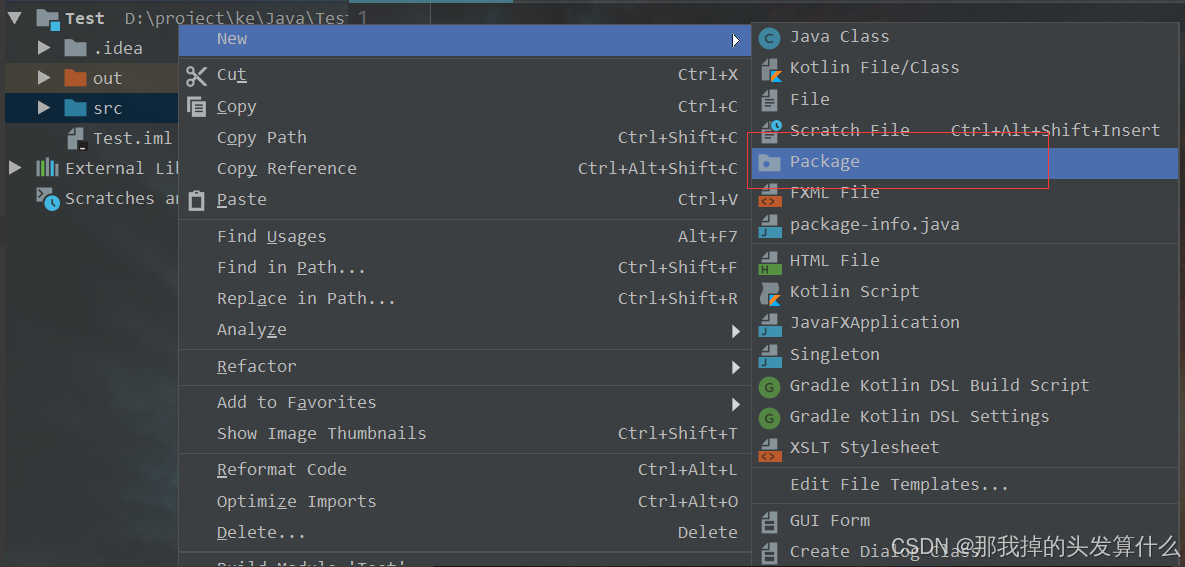This screenshot has height=567, width=1185.
Task: Expand the src folder arrow
Action: 44,108
